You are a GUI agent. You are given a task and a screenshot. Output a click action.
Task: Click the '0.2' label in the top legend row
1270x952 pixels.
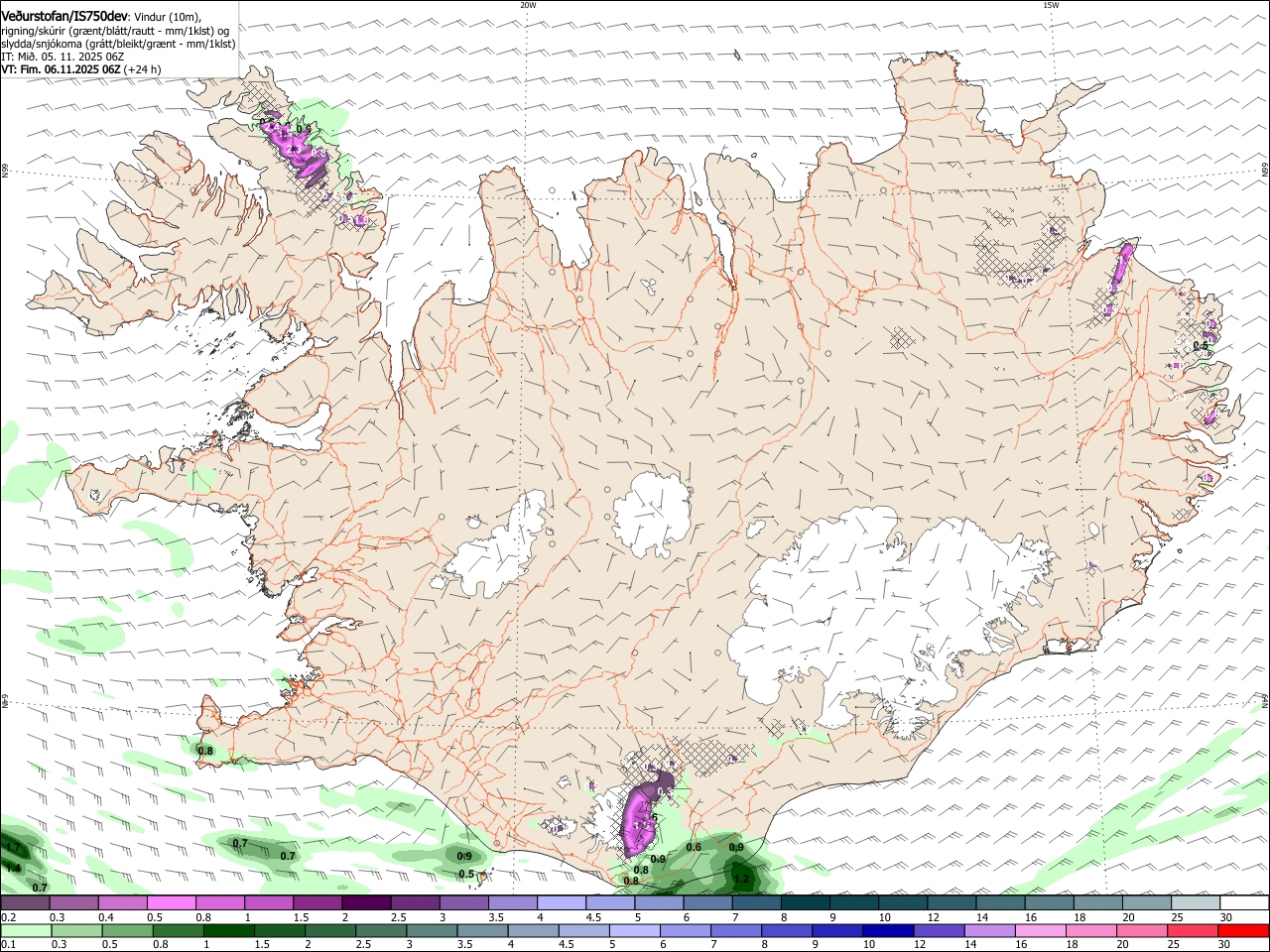click(8, 917)
